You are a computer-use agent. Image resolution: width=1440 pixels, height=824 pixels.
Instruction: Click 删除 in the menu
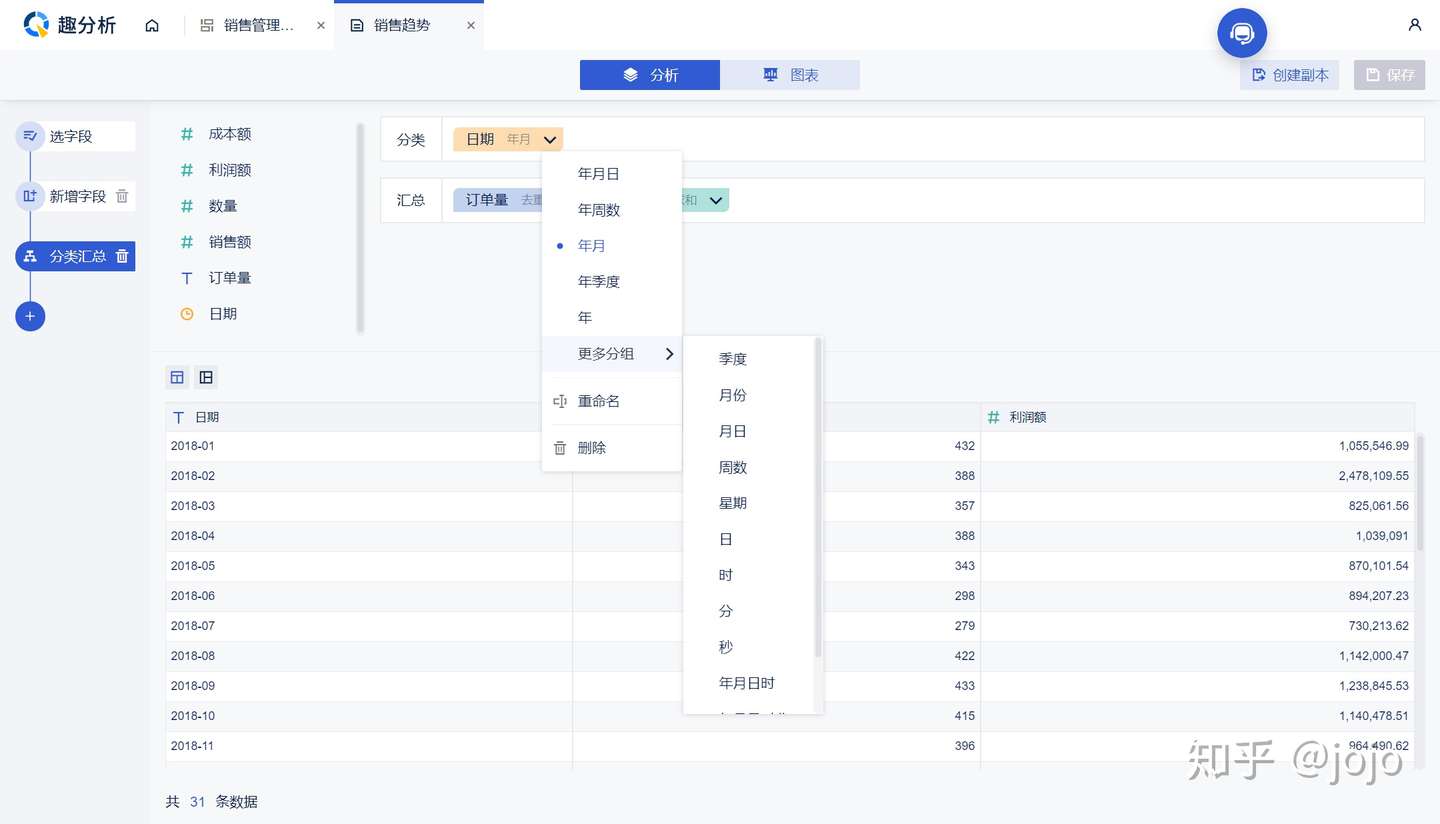coord(612,448)
